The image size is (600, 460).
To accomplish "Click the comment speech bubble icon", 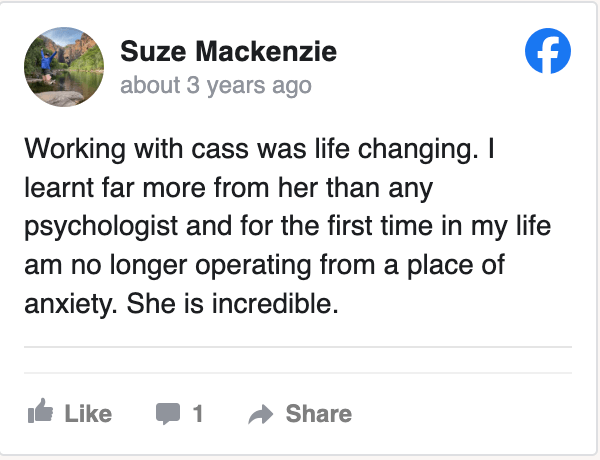I will point(168,413).
